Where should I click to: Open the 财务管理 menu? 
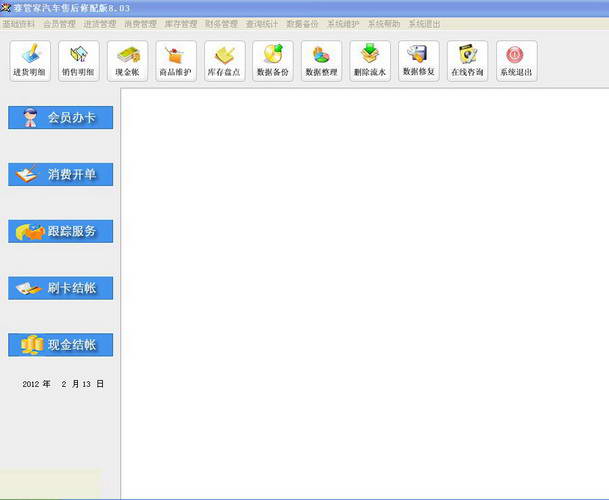coord(221,24)
